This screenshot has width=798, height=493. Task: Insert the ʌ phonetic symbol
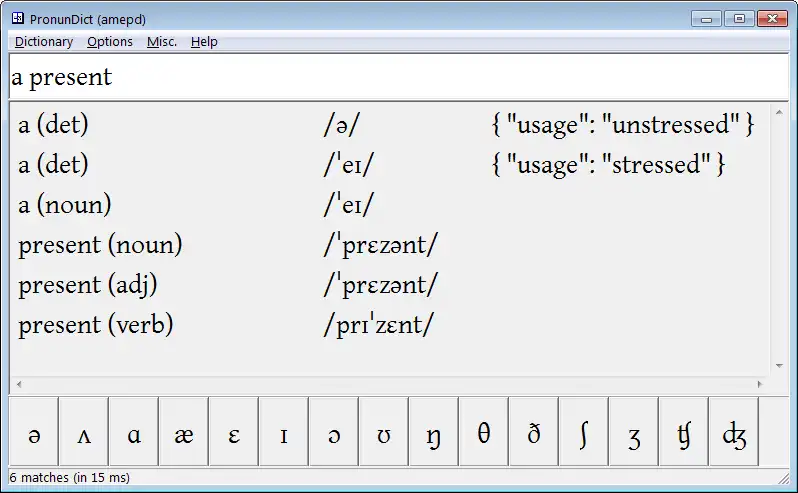point(83,432)
